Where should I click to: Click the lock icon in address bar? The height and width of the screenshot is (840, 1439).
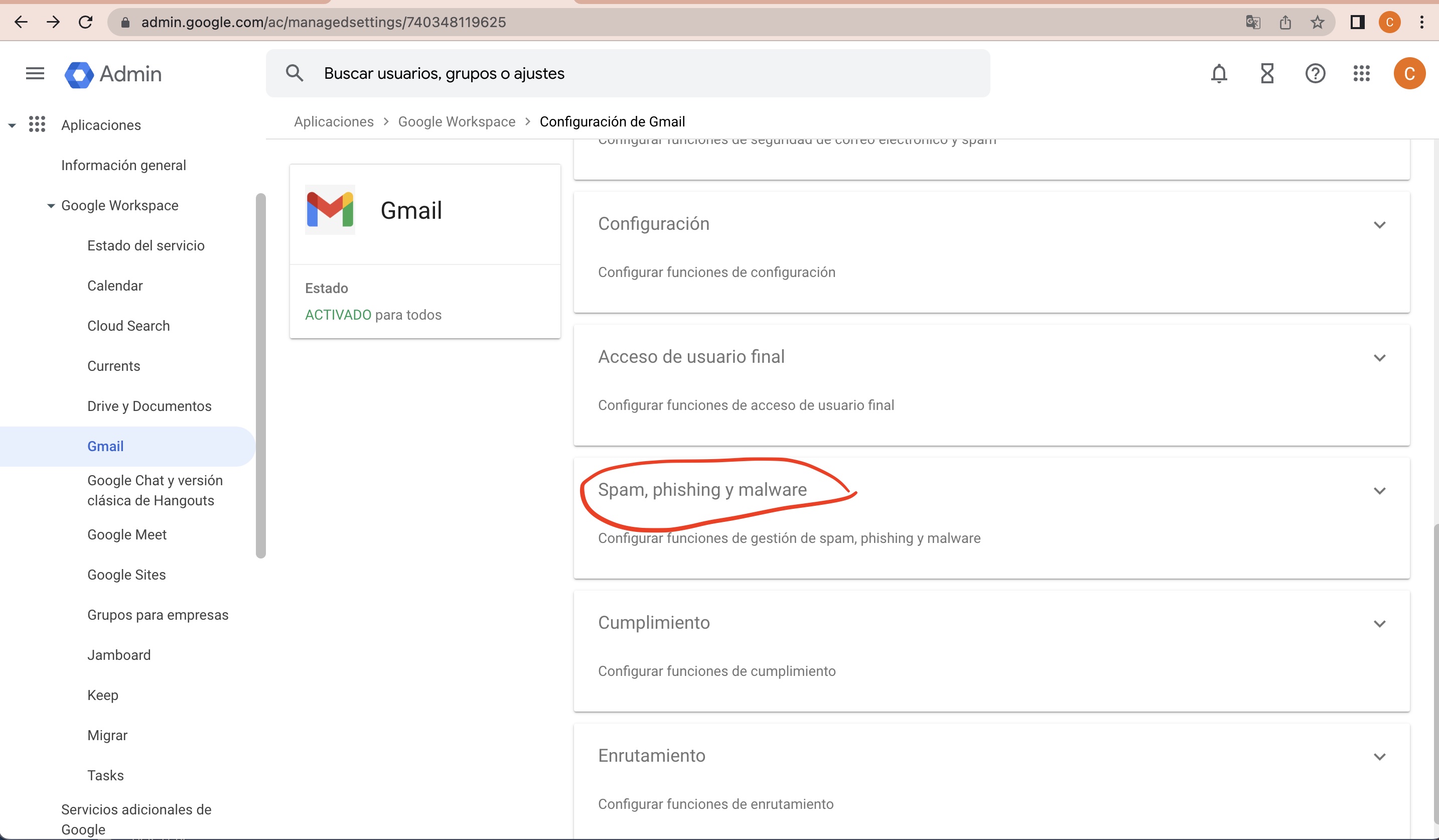click(125, 22)
